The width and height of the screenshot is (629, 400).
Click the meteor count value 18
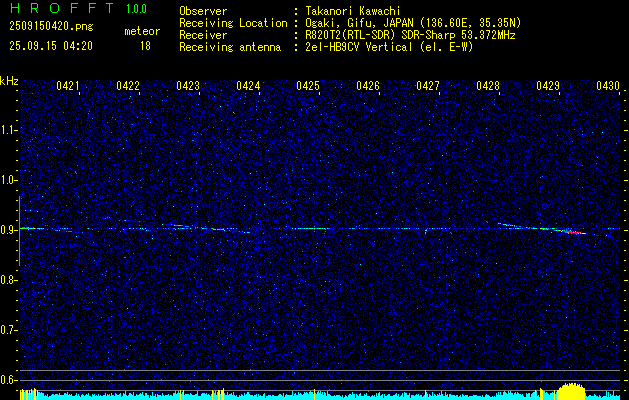point(146,46)
